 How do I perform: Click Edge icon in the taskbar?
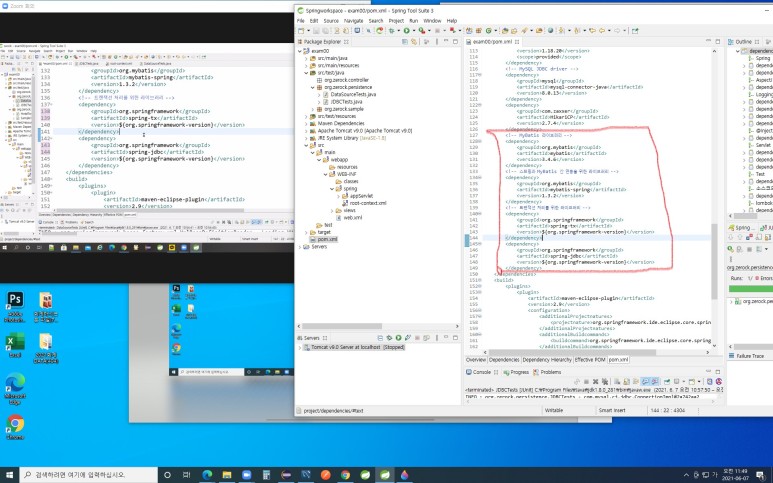pyautogui.click(x=207, y=475)
